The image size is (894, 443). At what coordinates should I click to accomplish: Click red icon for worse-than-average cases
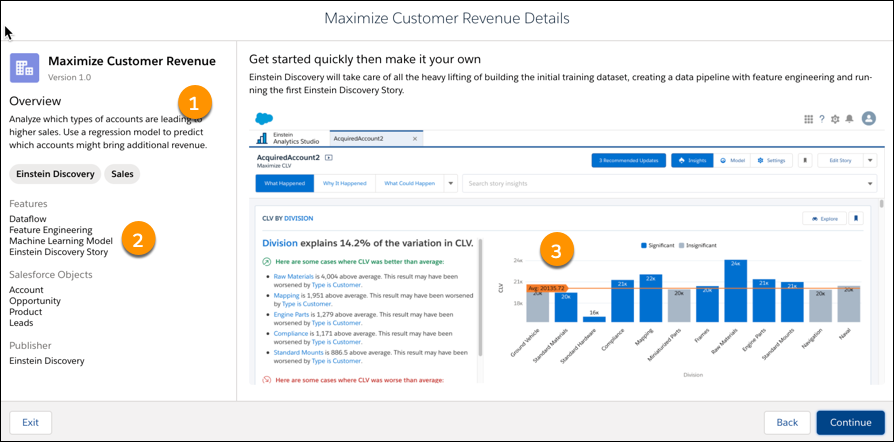266,380
